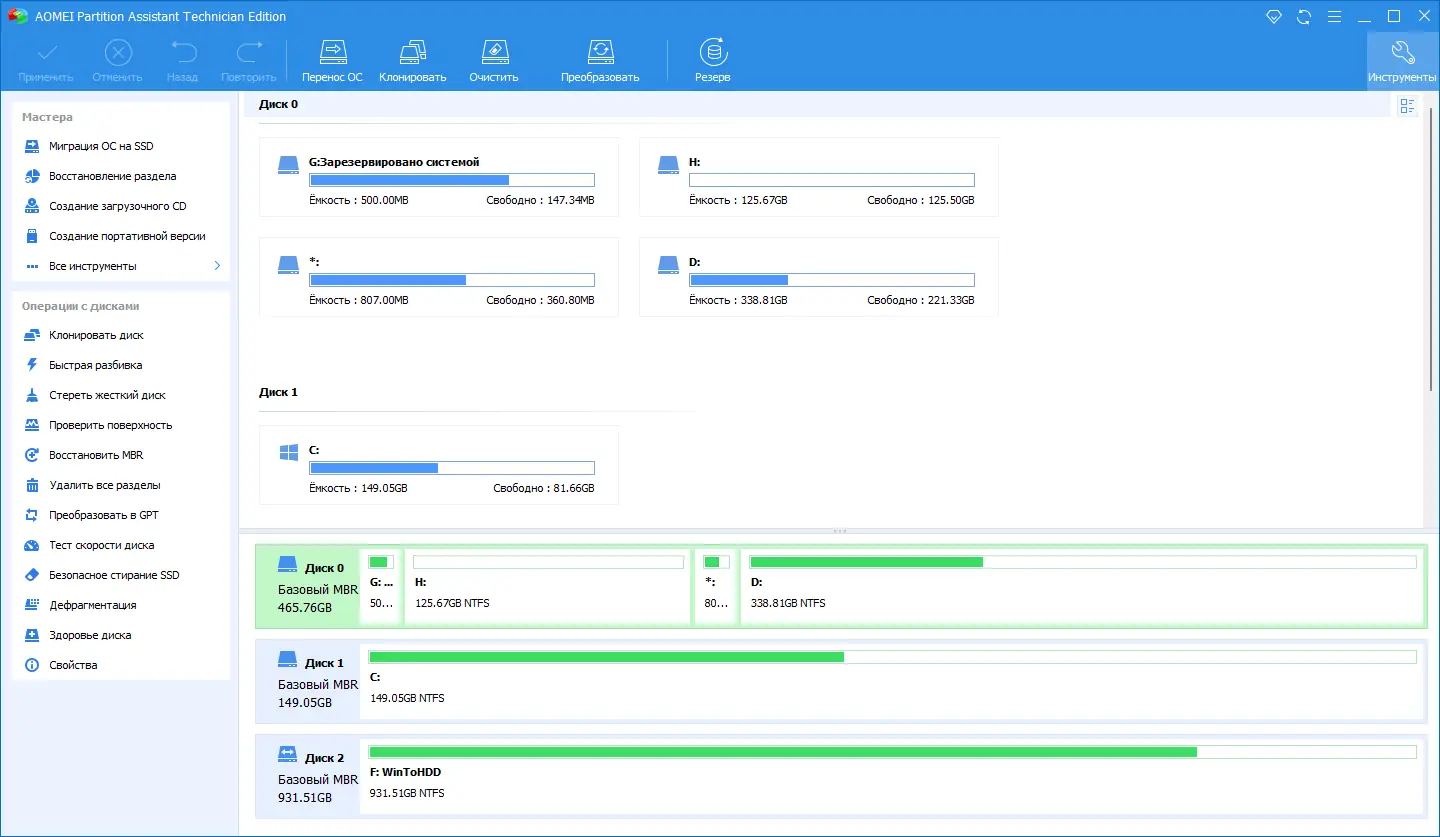The image size is (1440, 837).
Task: Select the unlettered *: 807.00MB partition card
Action: coord(439,277)
